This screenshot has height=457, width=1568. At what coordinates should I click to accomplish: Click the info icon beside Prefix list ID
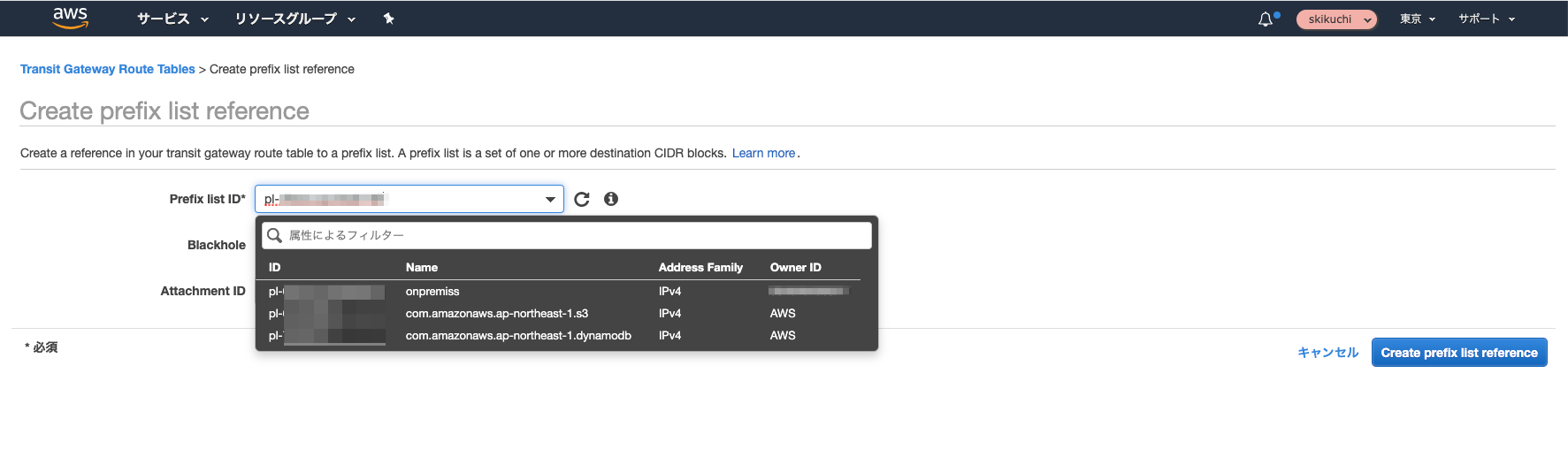coord(610,199)
